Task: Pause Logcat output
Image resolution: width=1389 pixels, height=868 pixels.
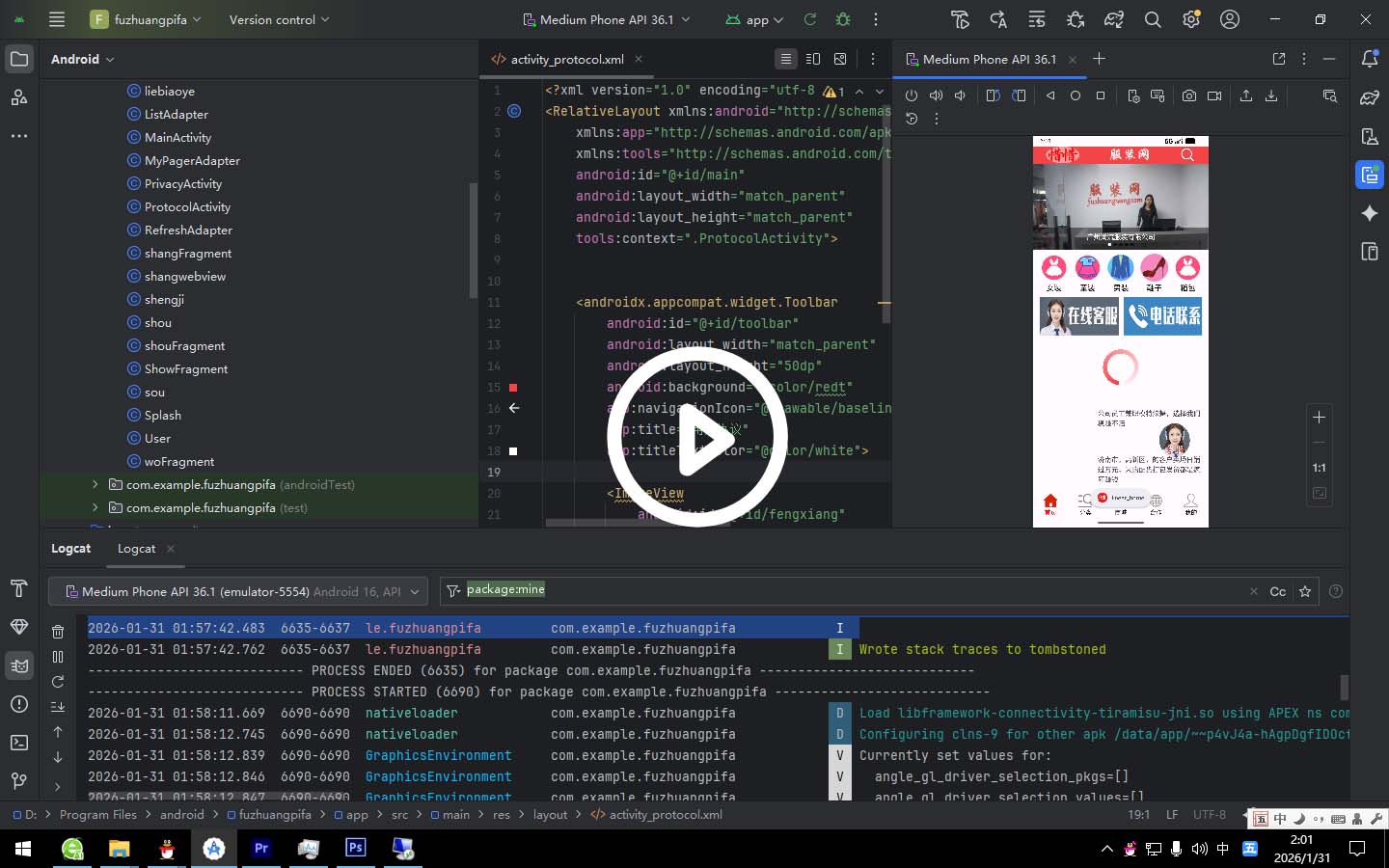Action: pyautogui.click(x=58, y=657)
